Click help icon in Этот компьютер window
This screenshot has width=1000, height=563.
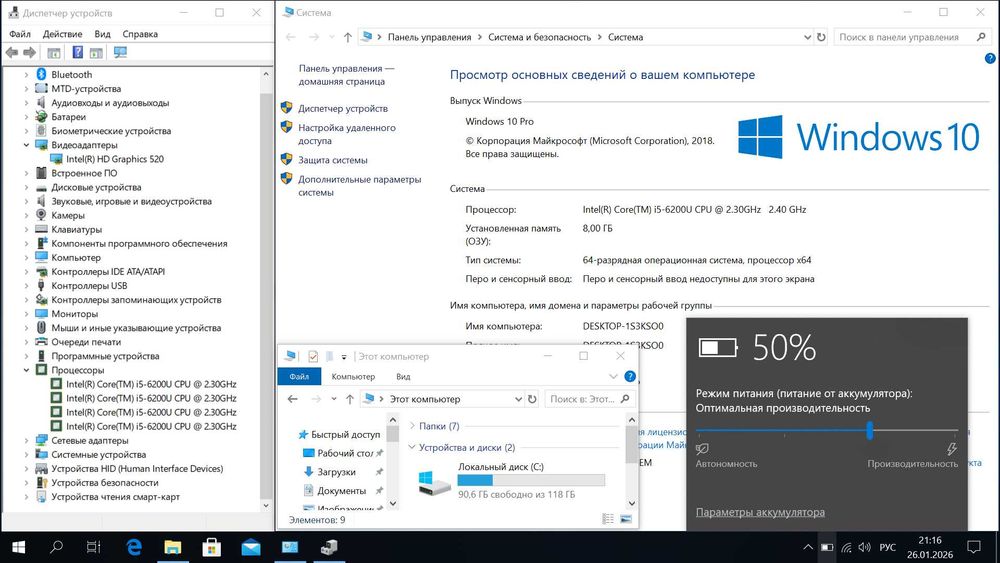(x=629, y=376)
